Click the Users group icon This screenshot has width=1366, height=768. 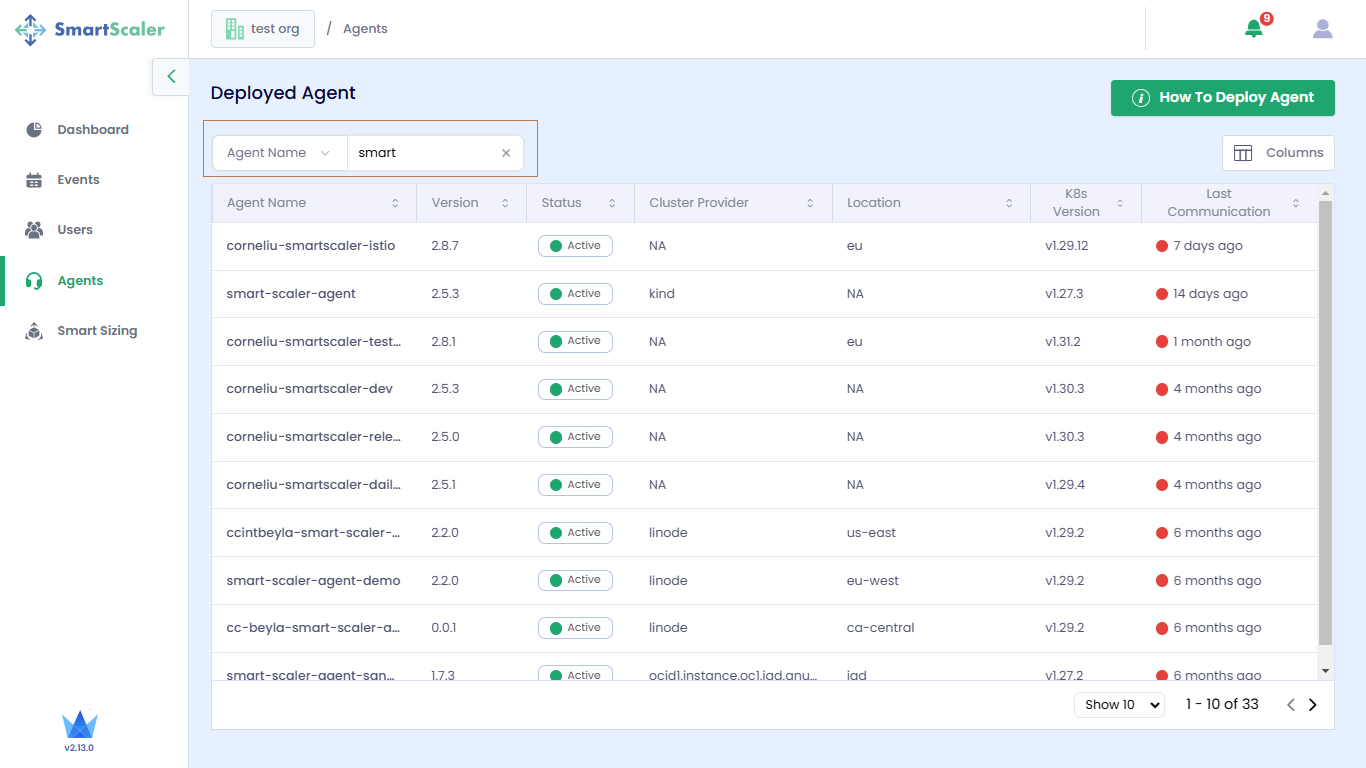(34, 230)
